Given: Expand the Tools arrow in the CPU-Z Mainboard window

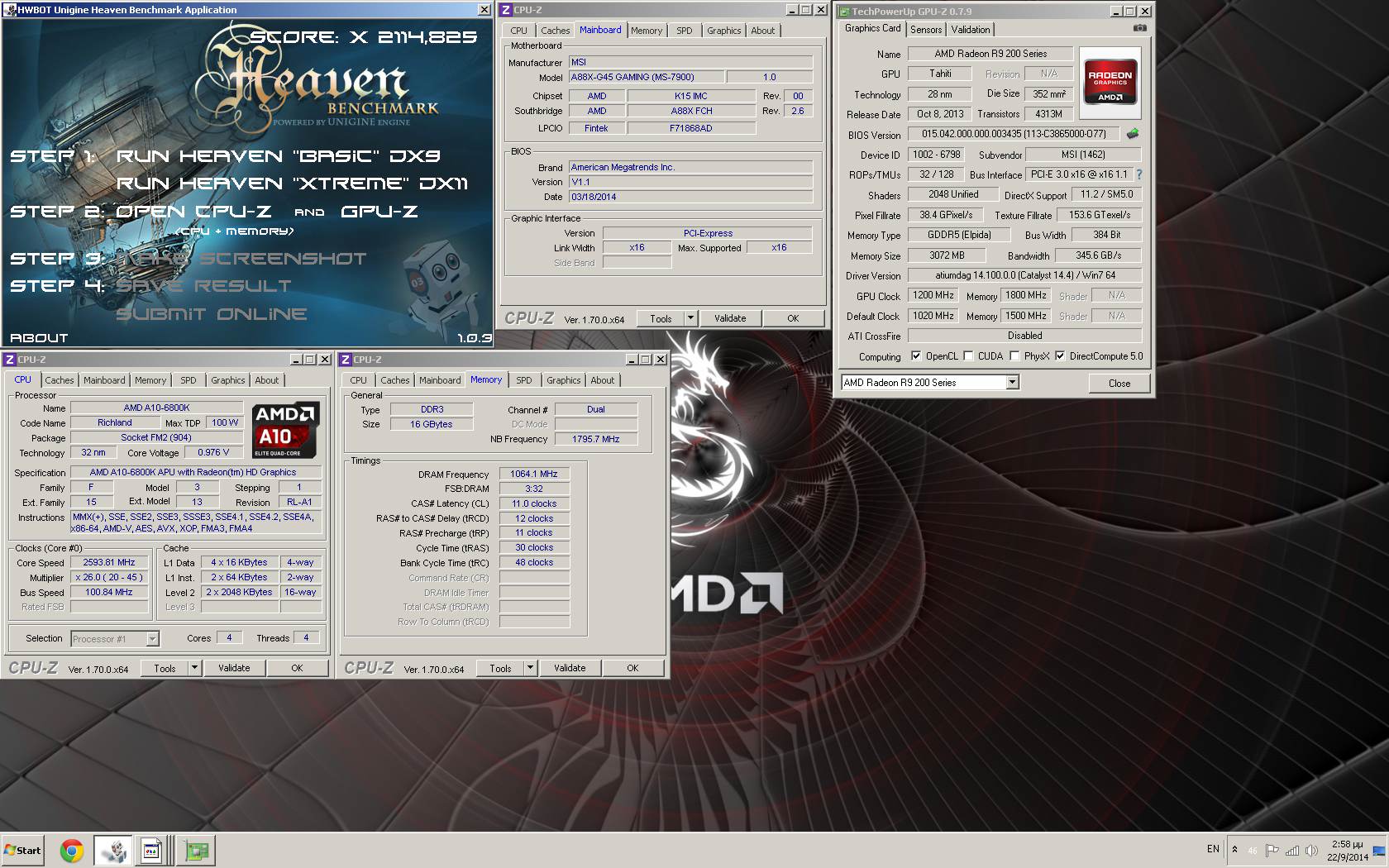Looking at the screenshot, I should click(691, 318).
